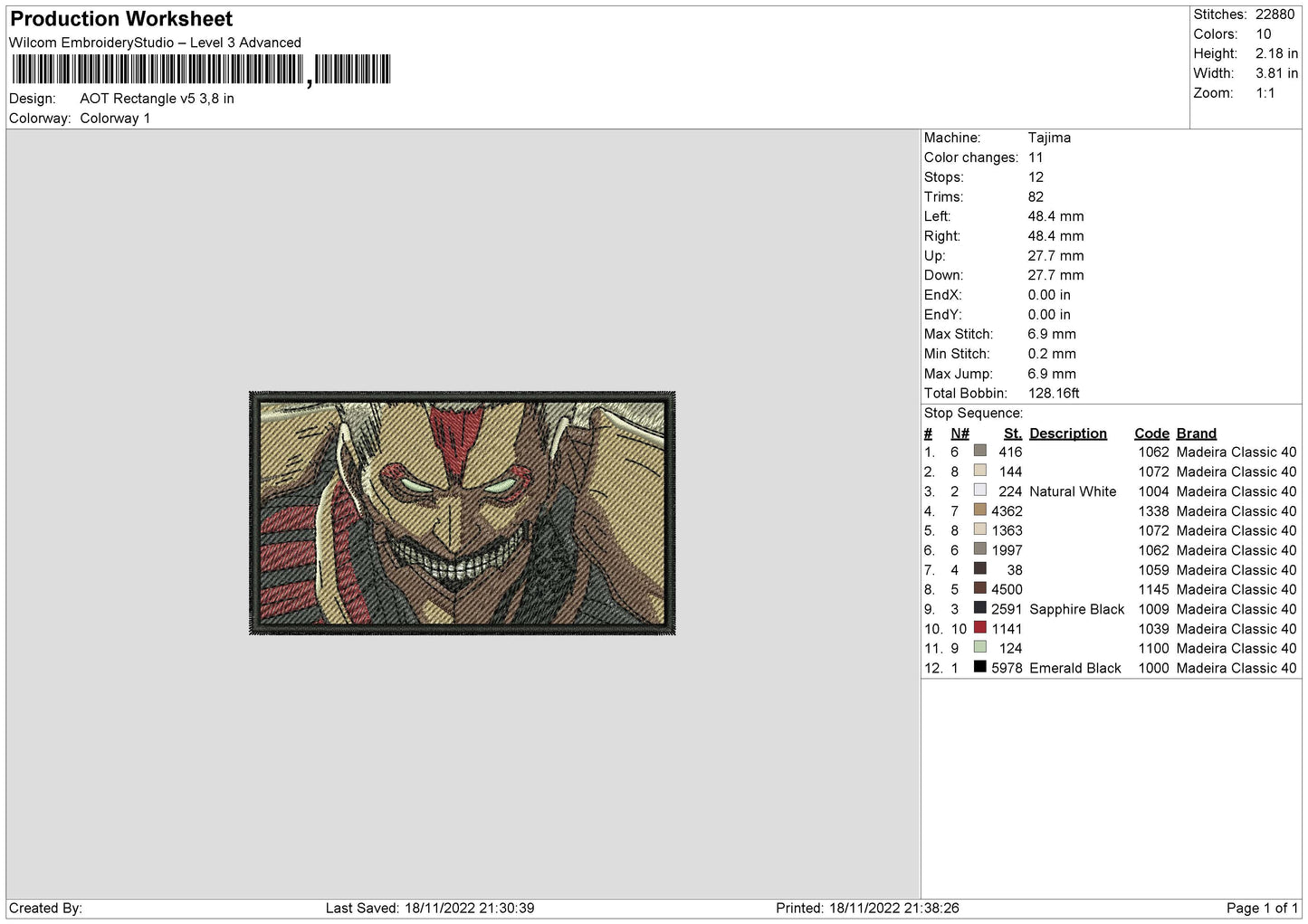Click the zoom value '1:1'
This screenshot has width=1308, height=924.
1265,93
